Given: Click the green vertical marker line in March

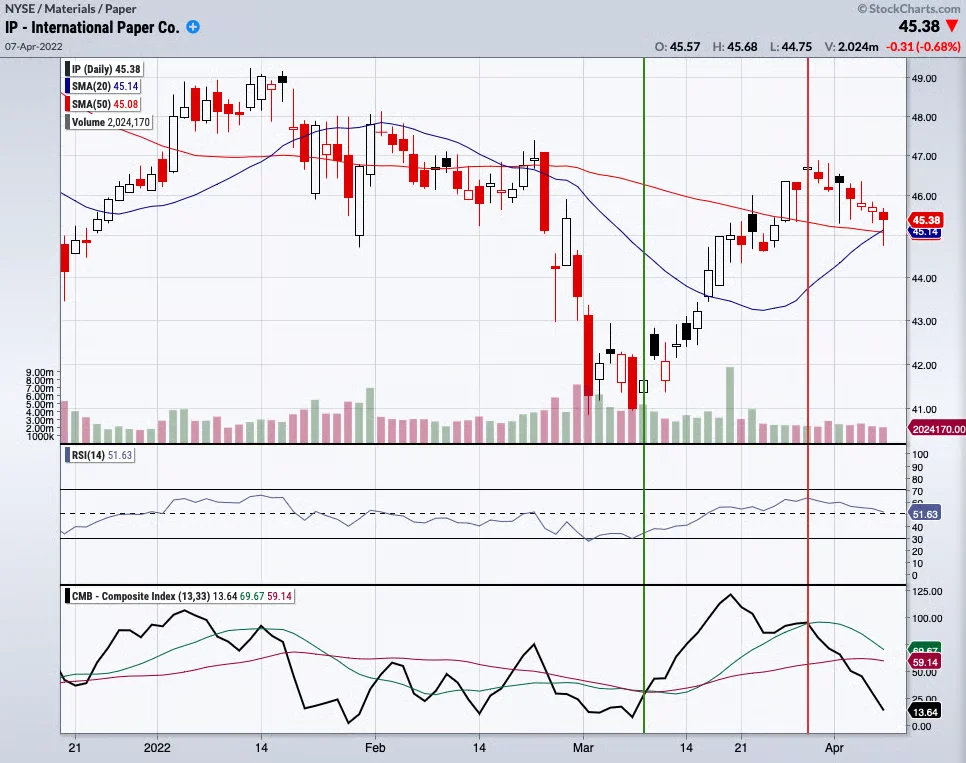Looking at the screenshot, I should (644, 394).
